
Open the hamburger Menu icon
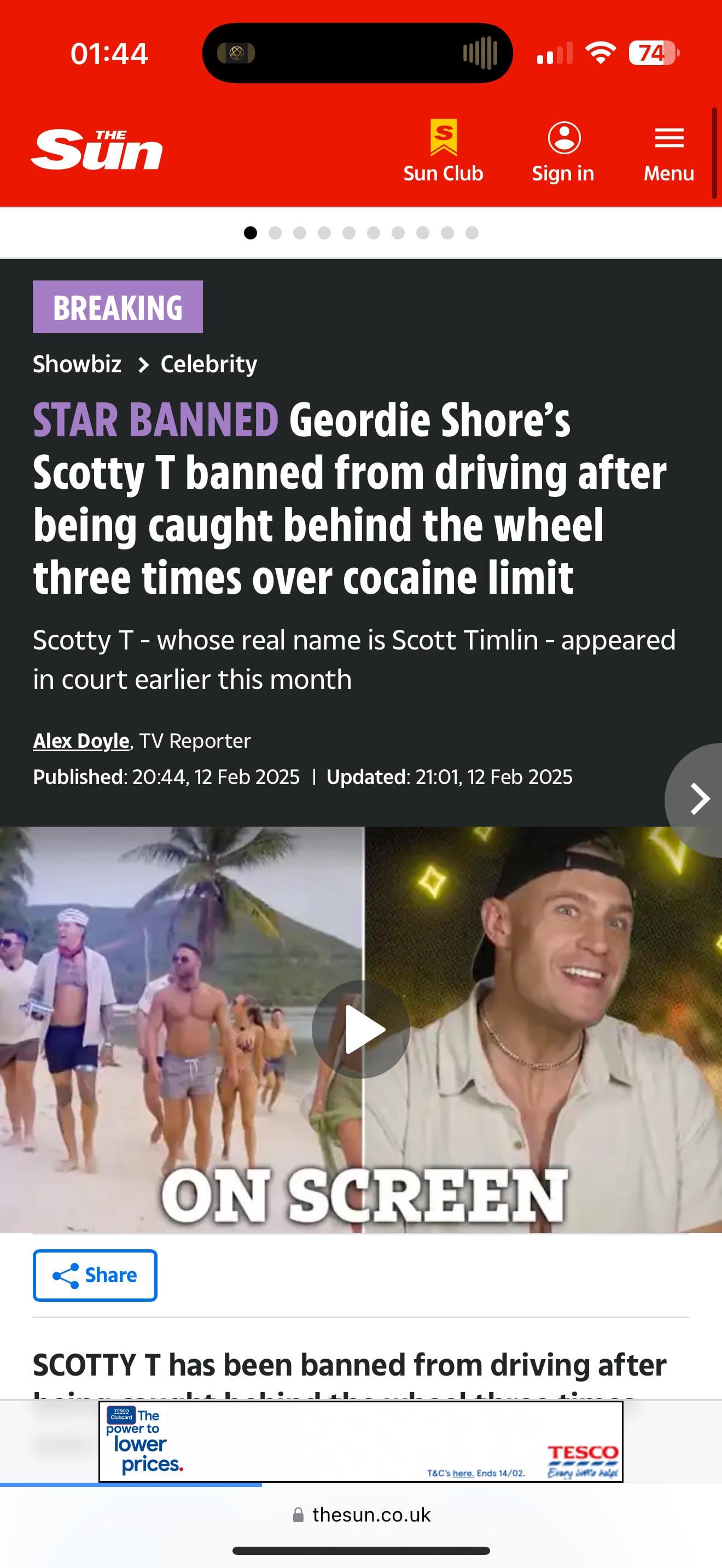click(669, 138)
